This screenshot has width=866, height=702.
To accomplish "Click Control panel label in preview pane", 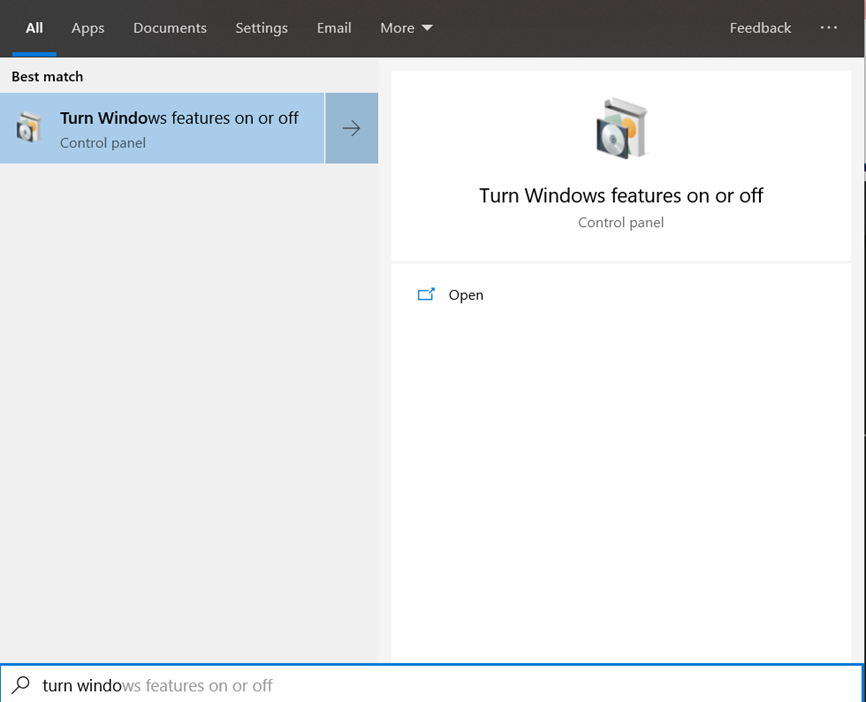I will 621,223.
